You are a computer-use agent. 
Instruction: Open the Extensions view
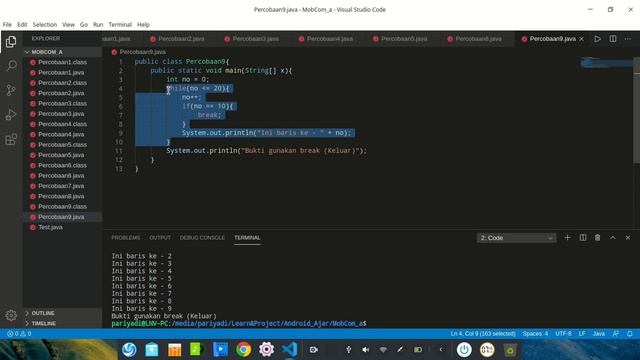[x=11, y=139]
